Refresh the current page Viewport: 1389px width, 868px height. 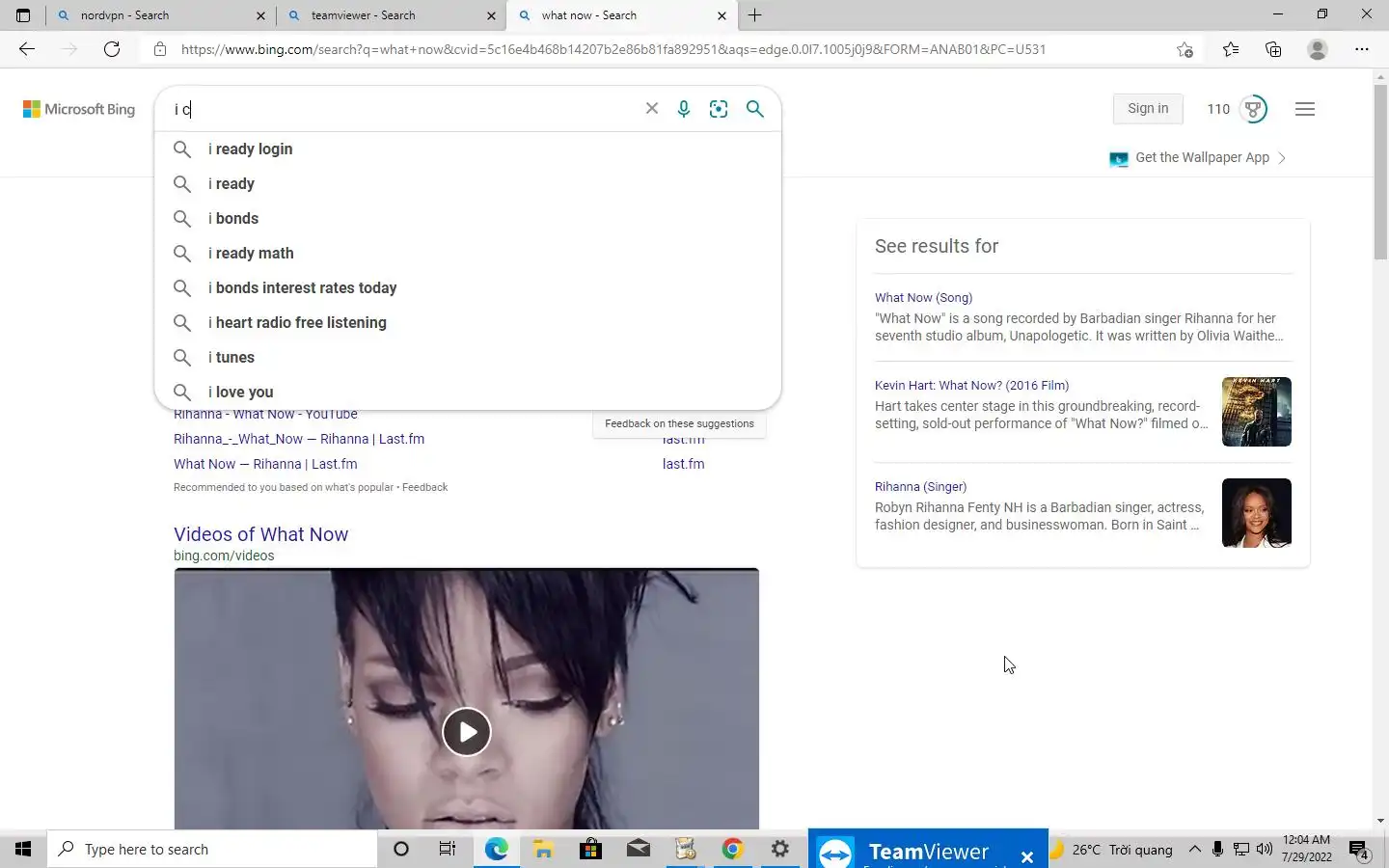[x=112, y=49]
